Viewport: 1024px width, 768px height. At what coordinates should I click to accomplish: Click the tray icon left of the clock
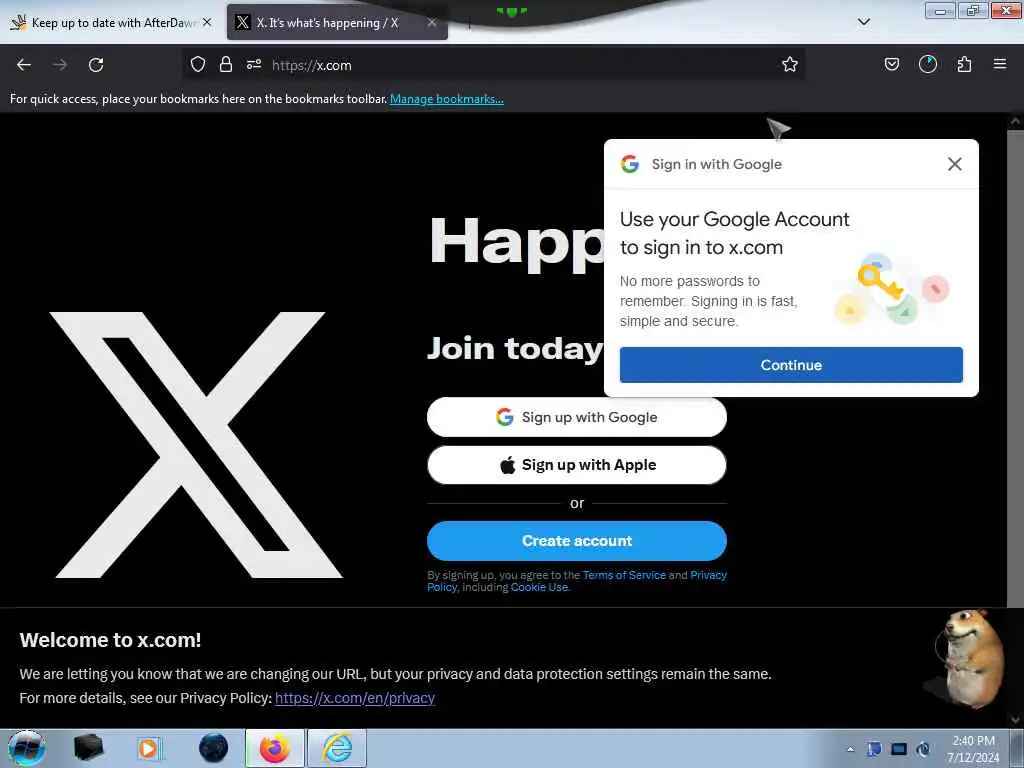923,749
